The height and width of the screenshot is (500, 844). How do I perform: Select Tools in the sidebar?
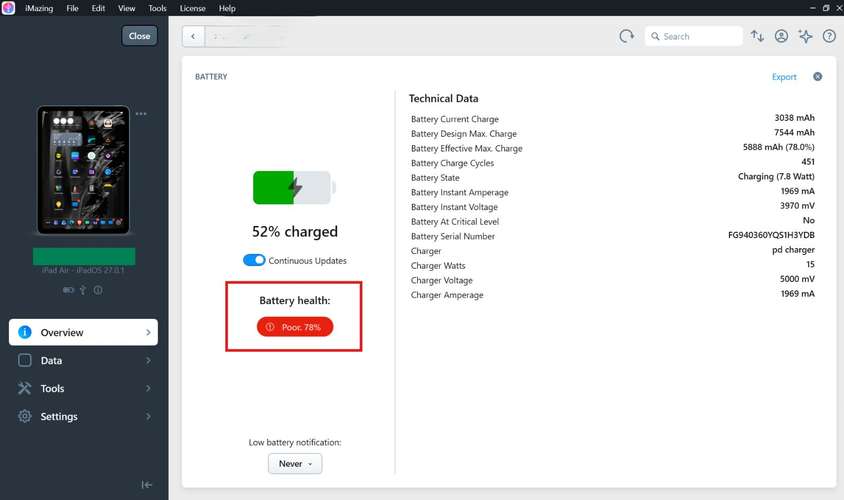pyautogui.click(x=83, y=389)
